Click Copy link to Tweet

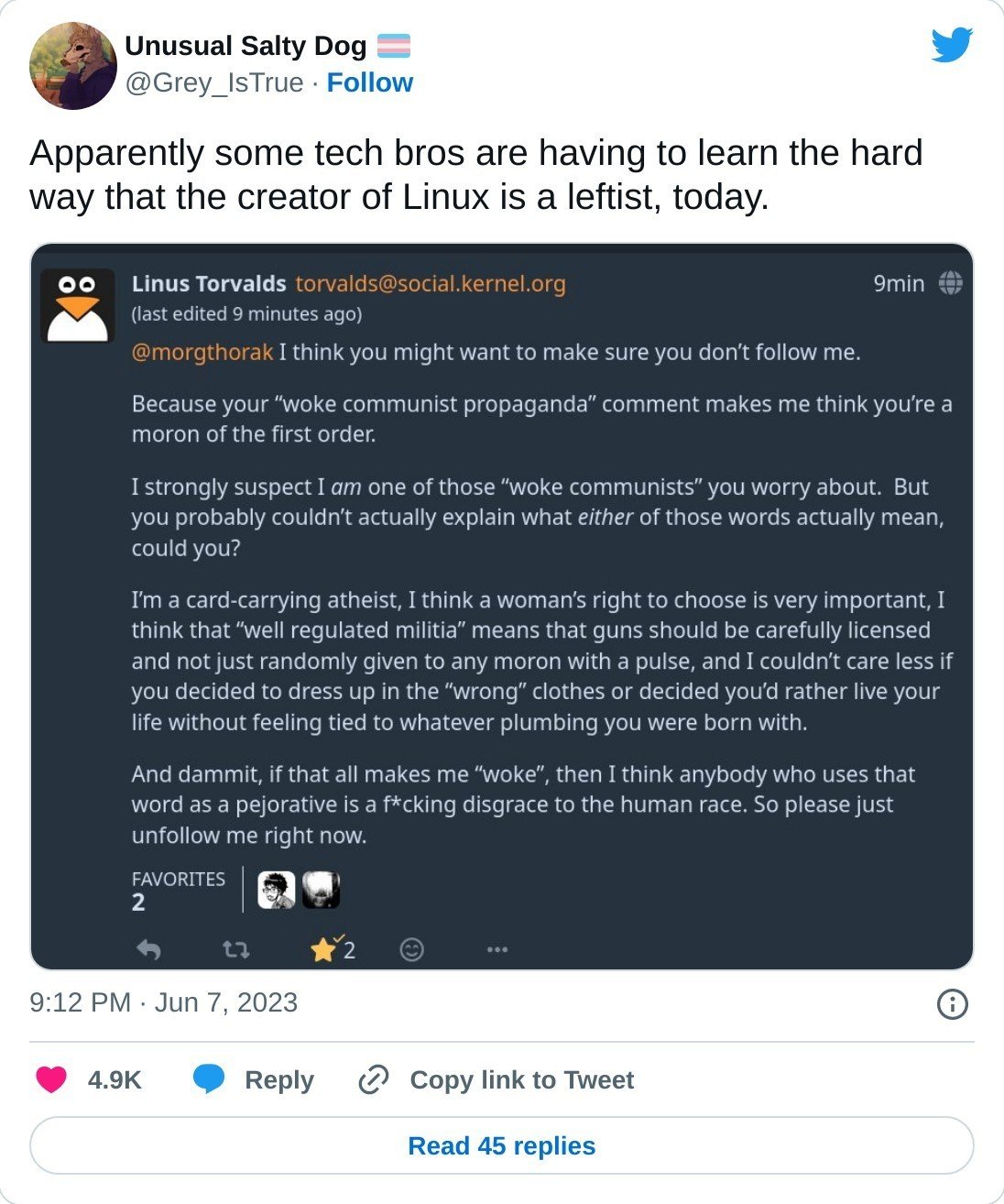pos(497,1079)
